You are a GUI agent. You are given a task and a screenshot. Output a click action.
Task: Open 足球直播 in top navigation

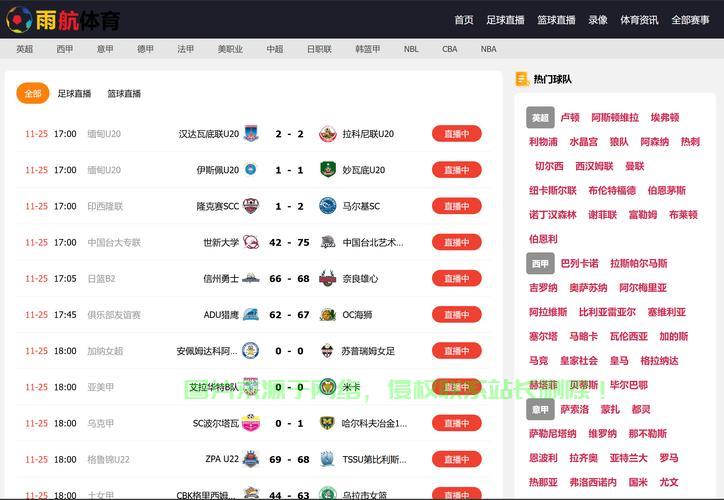click(505, 20)
